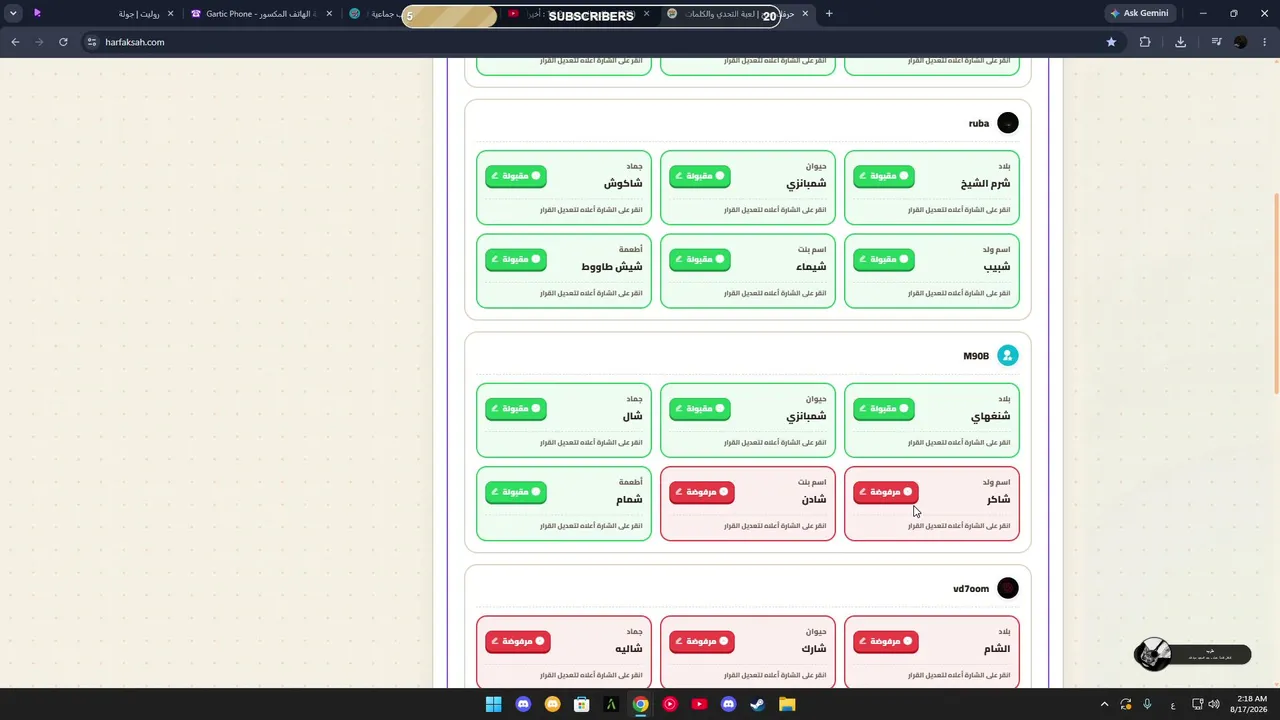Click the player name ruba
Image resolution: width=1280 pixels, height=720 pixels.
click(979, 124)
